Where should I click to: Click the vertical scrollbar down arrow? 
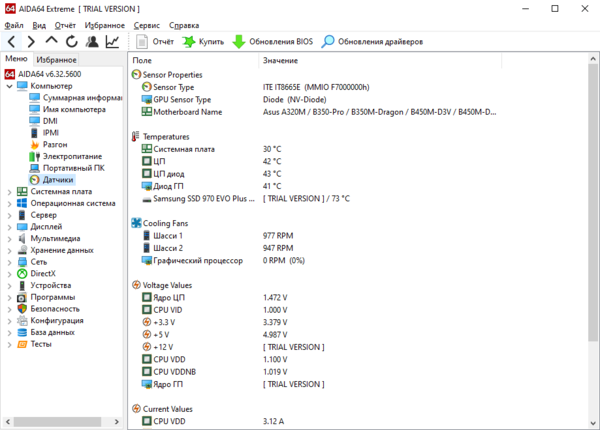click(x=593, y=423)
